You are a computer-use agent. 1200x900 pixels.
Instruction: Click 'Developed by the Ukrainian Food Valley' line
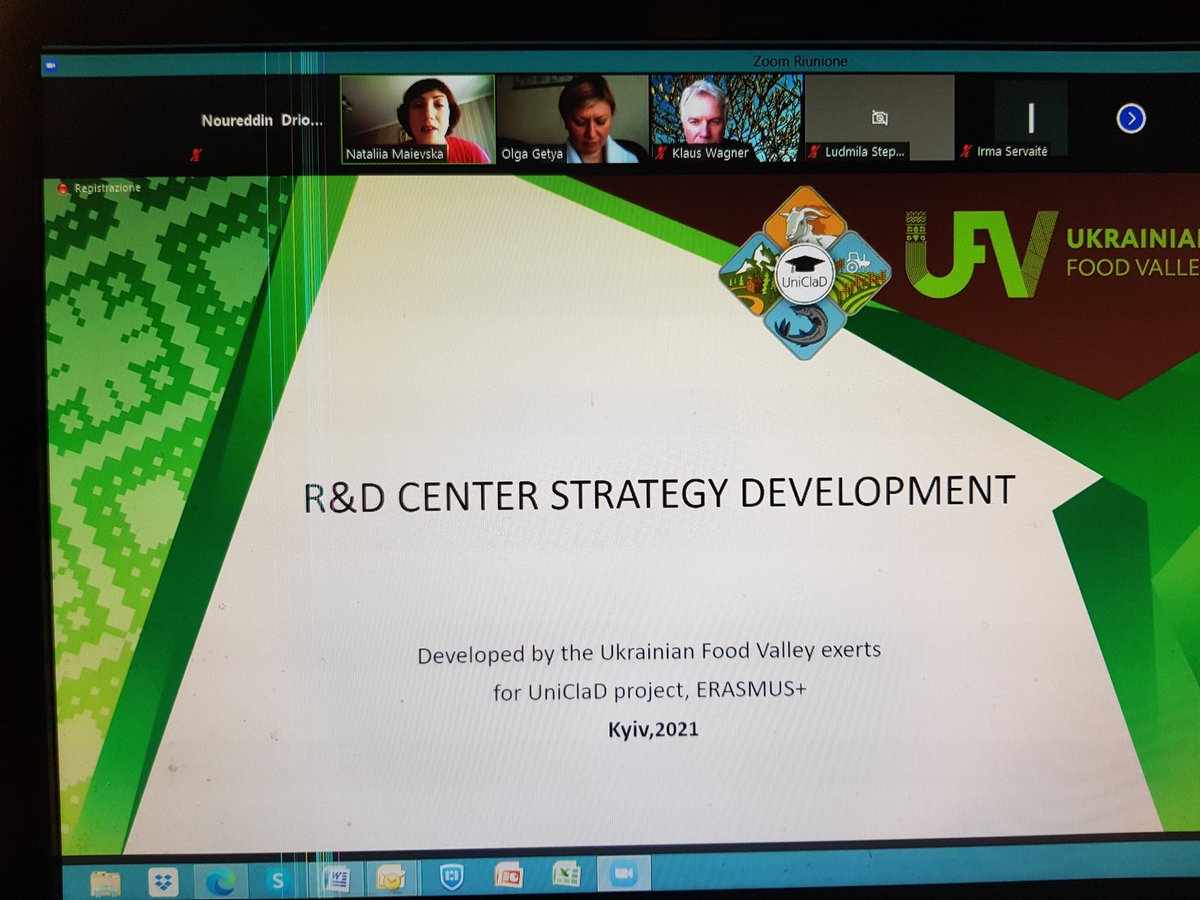click(x=650, y=653)
